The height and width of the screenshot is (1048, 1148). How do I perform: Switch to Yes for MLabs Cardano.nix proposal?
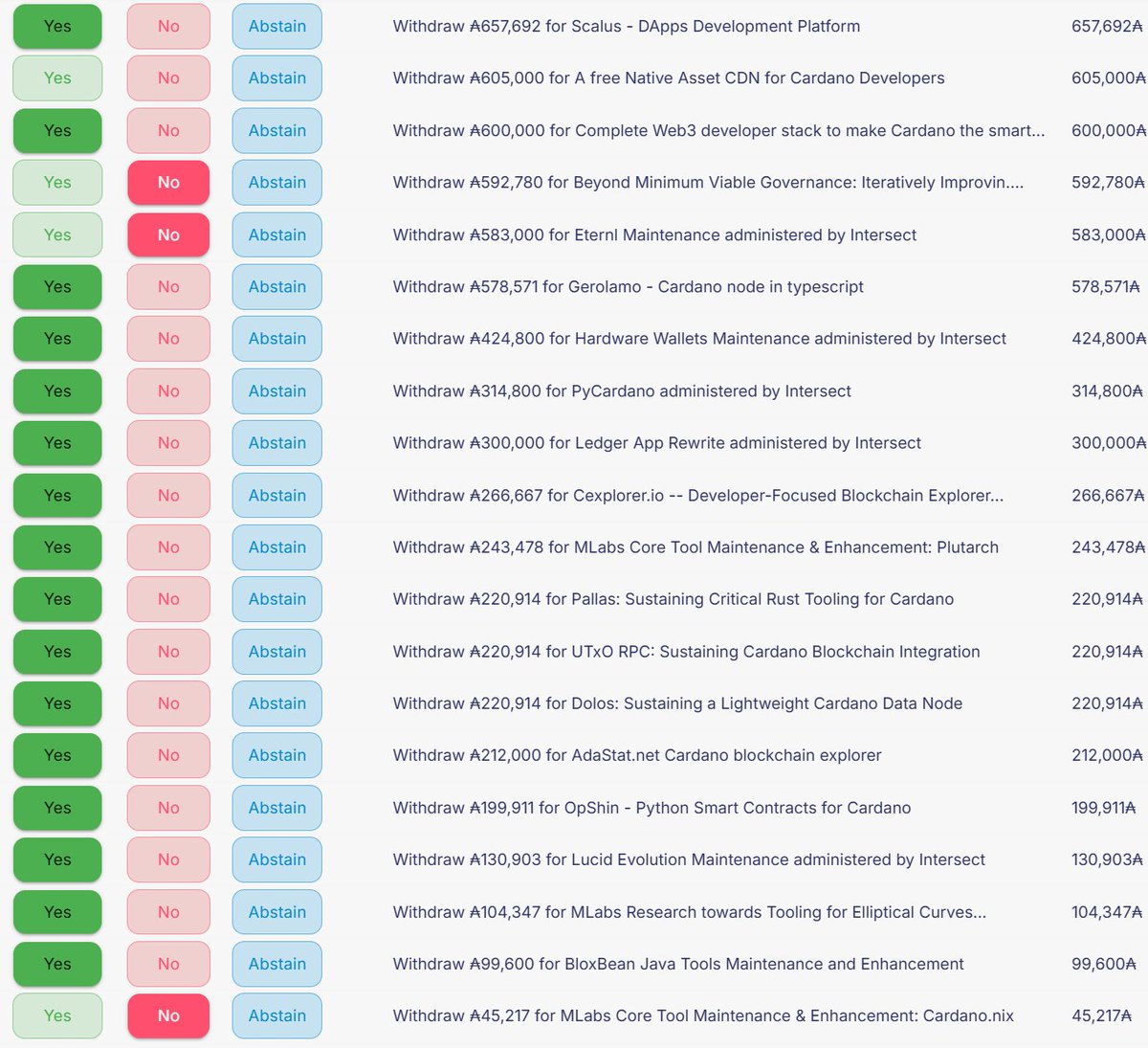coord(57,1016)
